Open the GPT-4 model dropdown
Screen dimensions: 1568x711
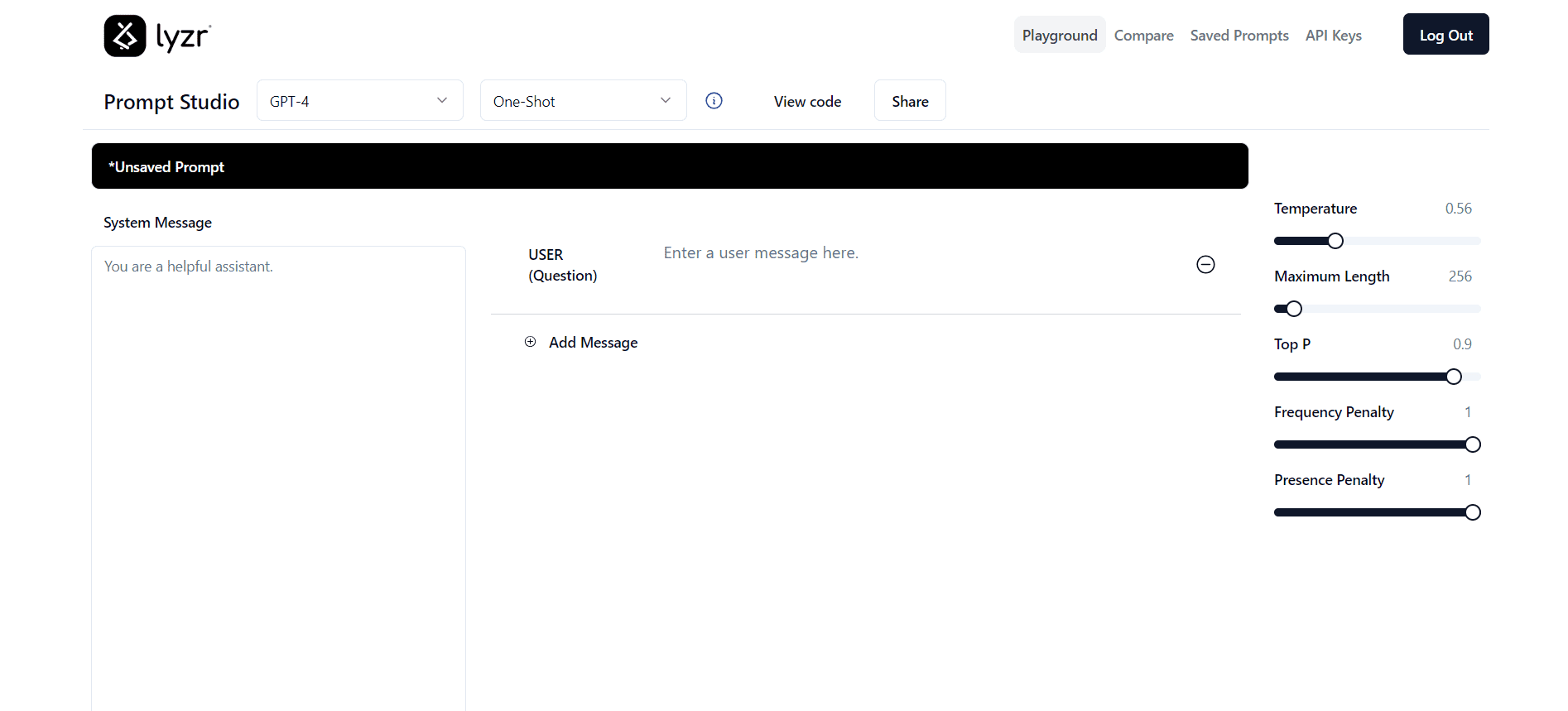point(359,101)
